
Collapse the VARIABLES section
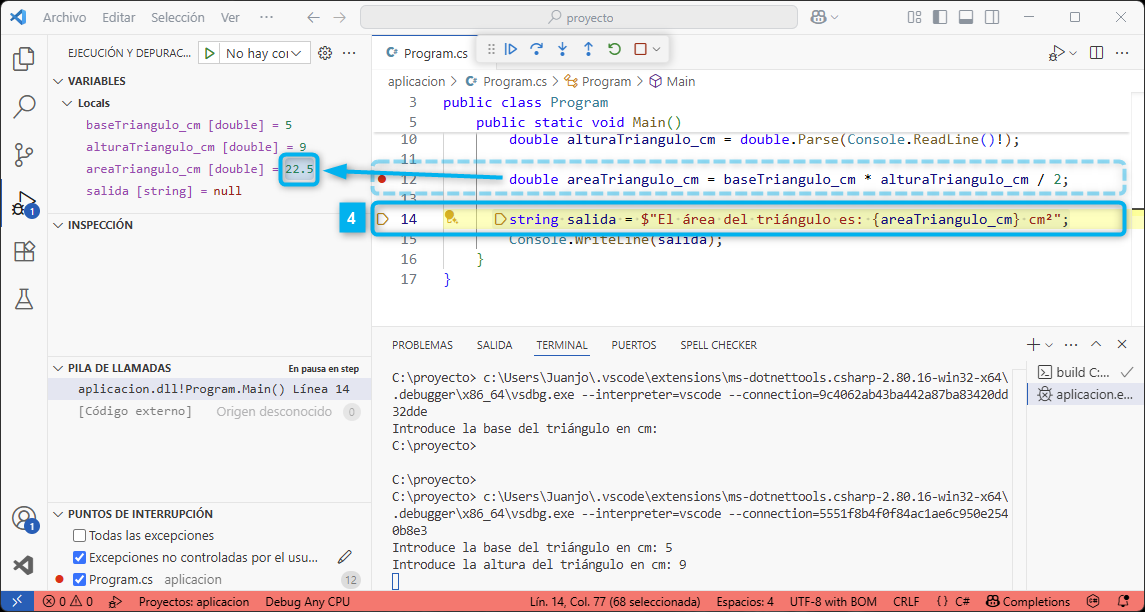click(59, 81)
